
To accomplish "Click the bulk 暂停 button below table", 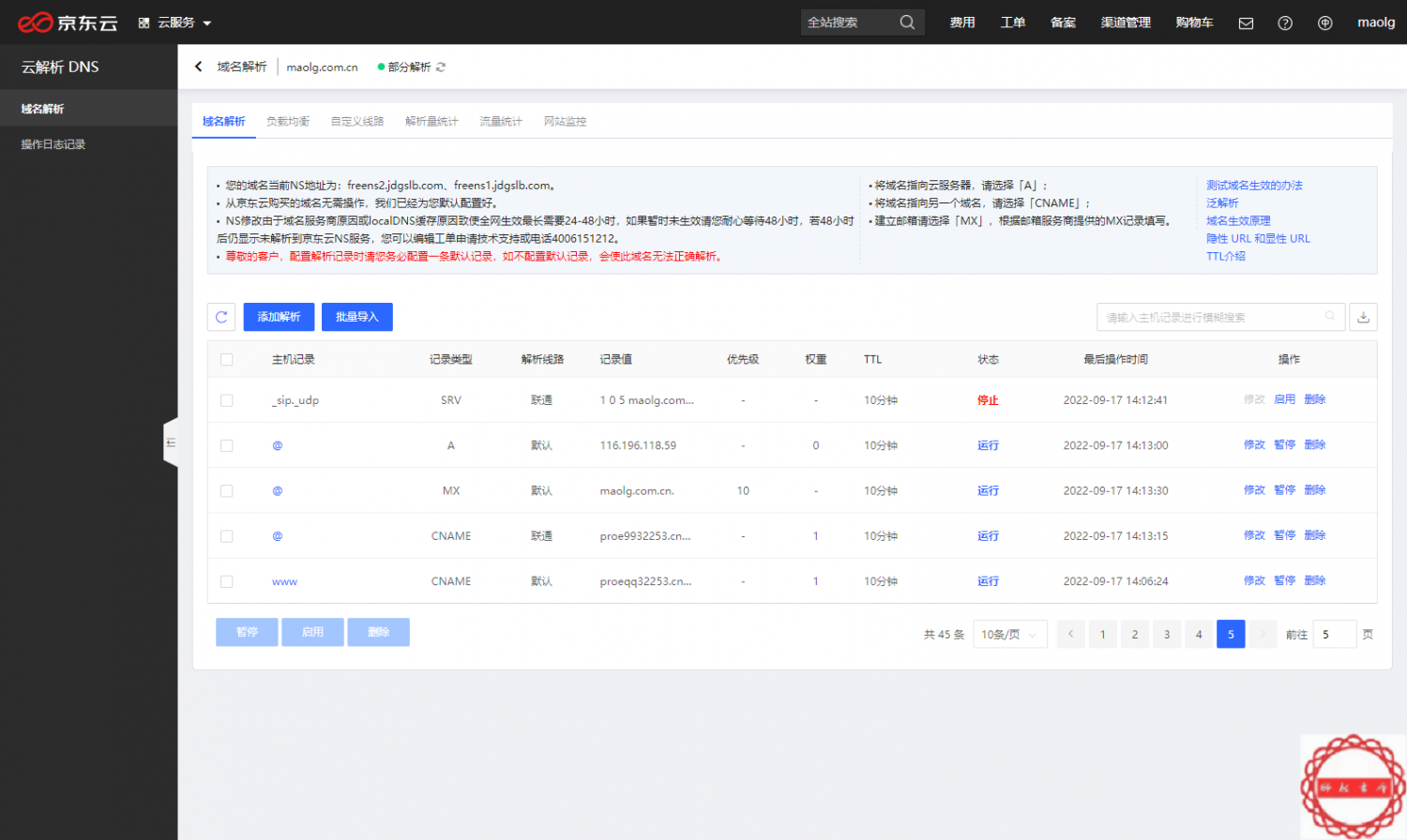I will pos(247,632).
